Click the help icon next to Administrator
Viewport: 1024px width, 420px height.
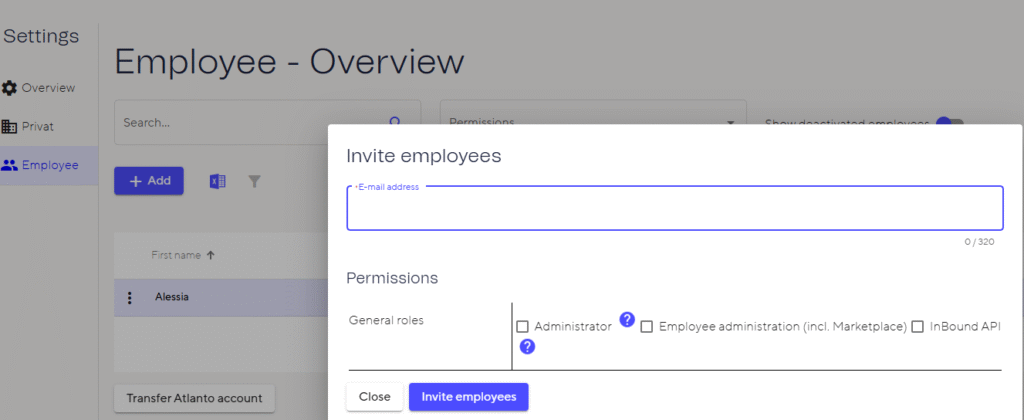(x=627, y=320)
